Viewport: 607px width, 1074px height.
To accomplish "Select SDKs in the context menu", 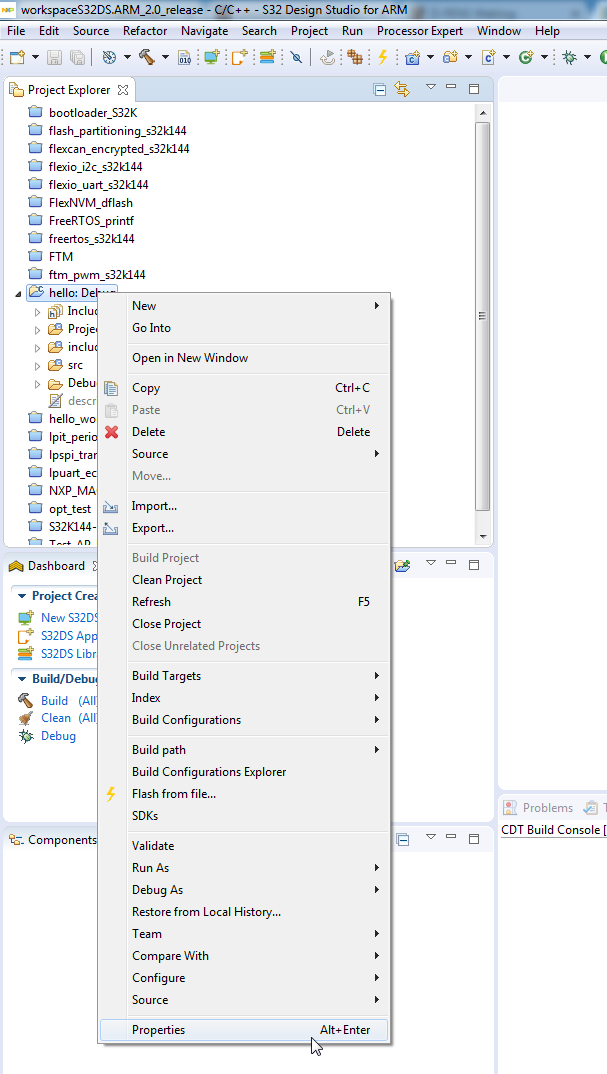I will pos(244,816).
